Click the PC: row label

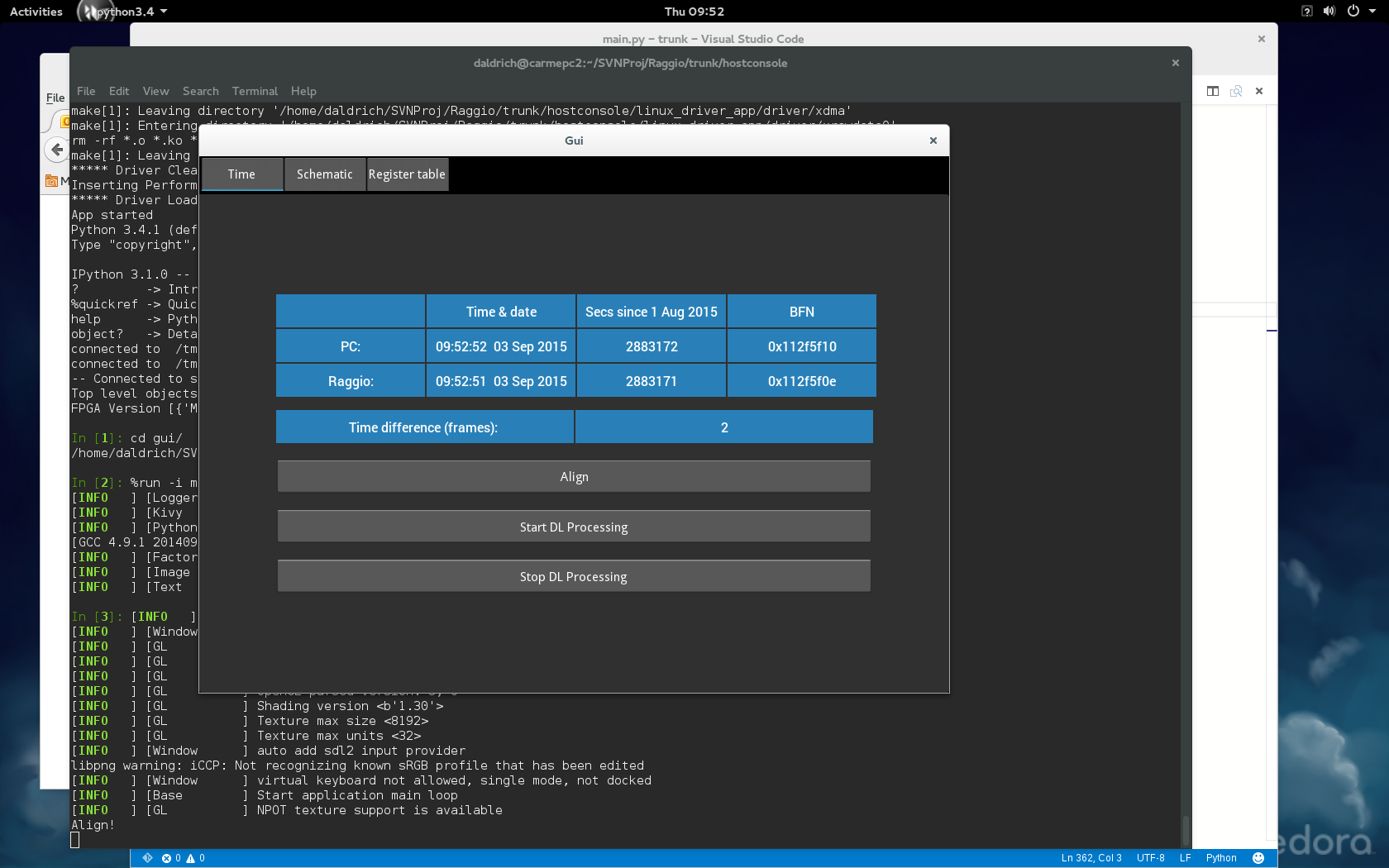(351, 346)
